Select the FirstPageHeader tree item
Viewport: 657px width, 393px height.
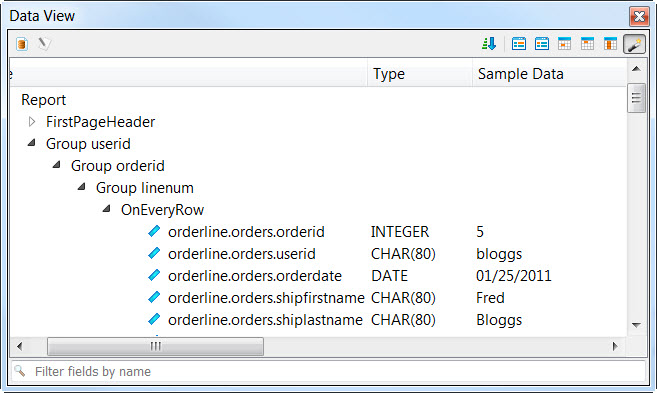tap(101, 122)
